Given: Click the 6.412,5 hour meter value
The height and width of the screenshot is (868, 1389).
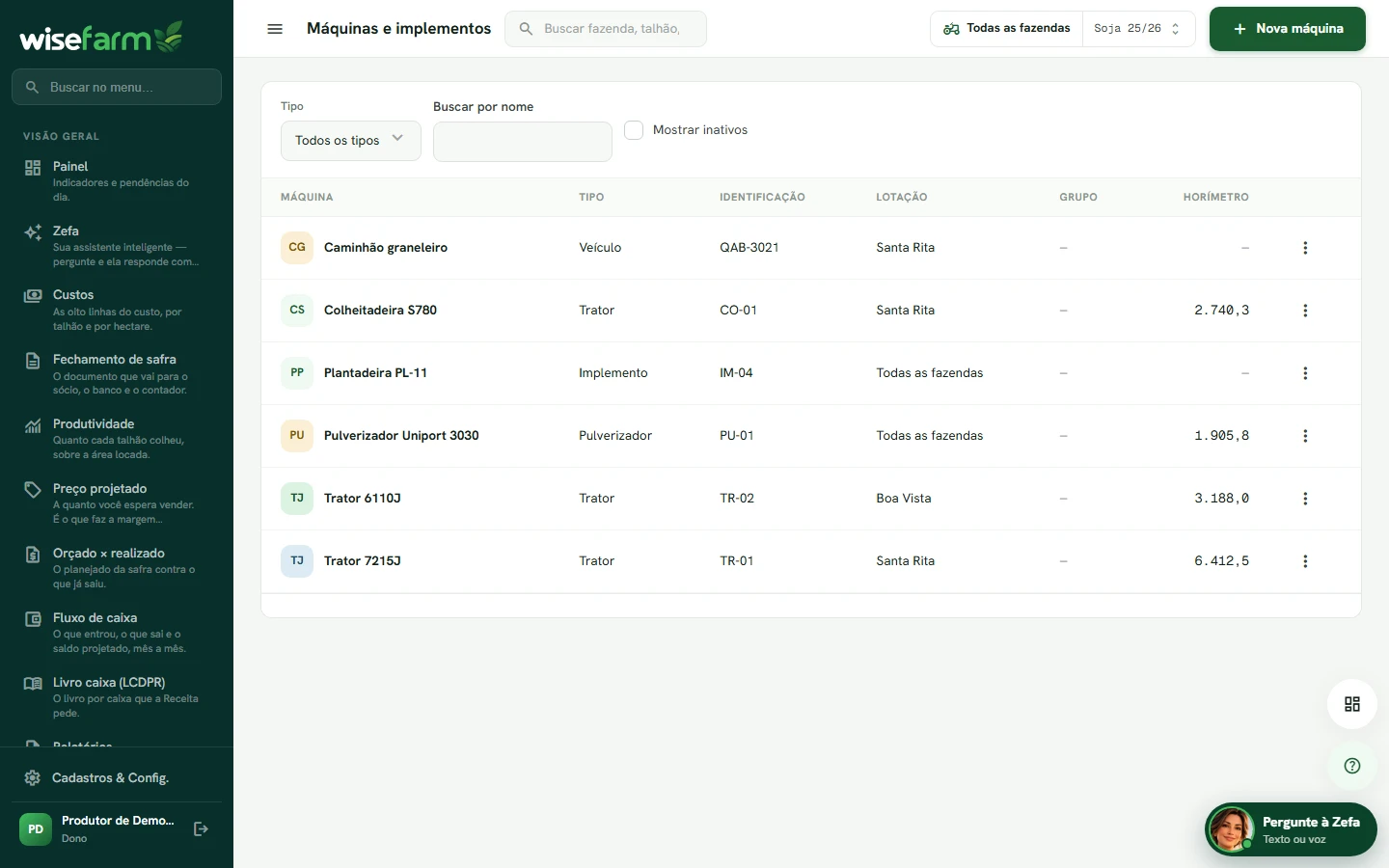Looking at the screenshot, I should pyautogui.click(x=1221, y=561).
